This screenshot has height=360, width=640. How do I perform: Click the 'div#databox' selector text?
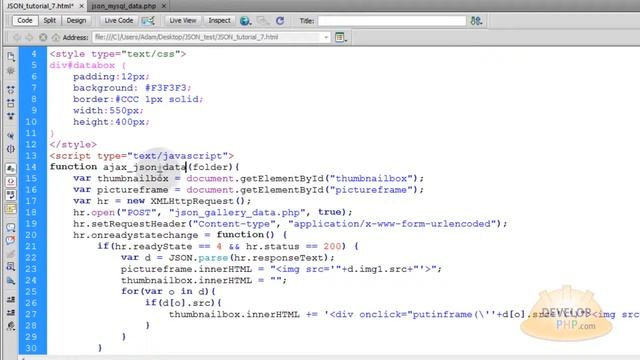pyautogui.click(x=82, y=65)
